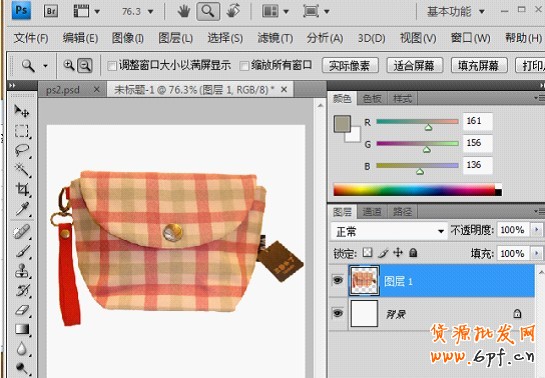Screen dimensions: 545x378
Task: Select the History Brush tool
Action: click(22, 290)
